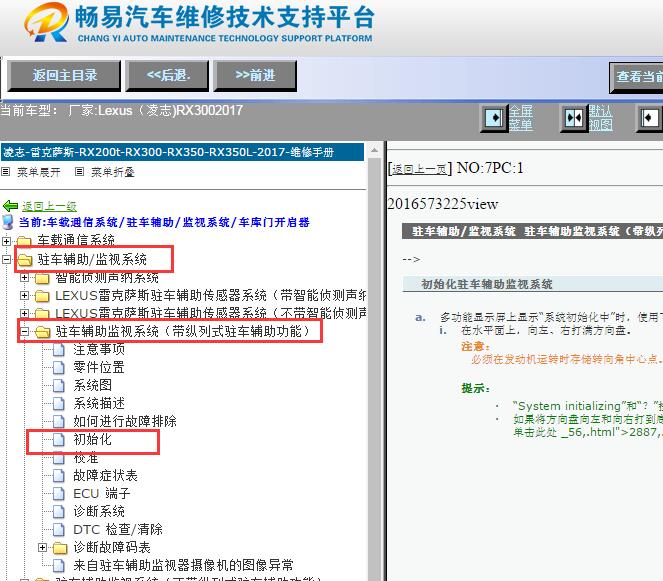Click the 智能侦测声纳系统 folder icon

click(x=42, y=278)
